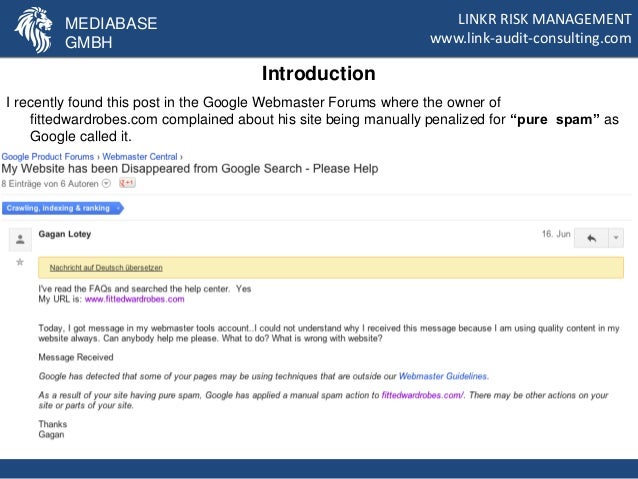Click the www.link-audit-consulting.com header text
638x479 pixels.
[x=531, y=38]
